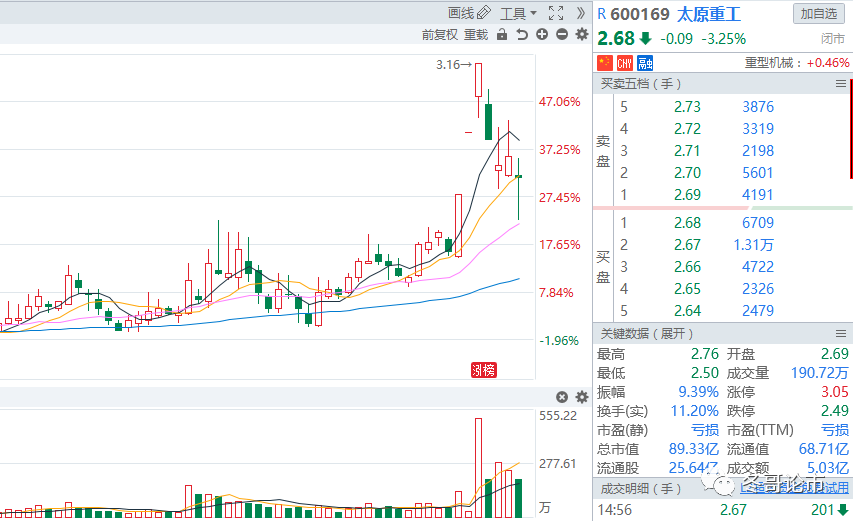Image resolution: width=853 pixels, height=521 pixels.
Task: Click the 闭市 market status label
Action: click(x=832, y=39)
